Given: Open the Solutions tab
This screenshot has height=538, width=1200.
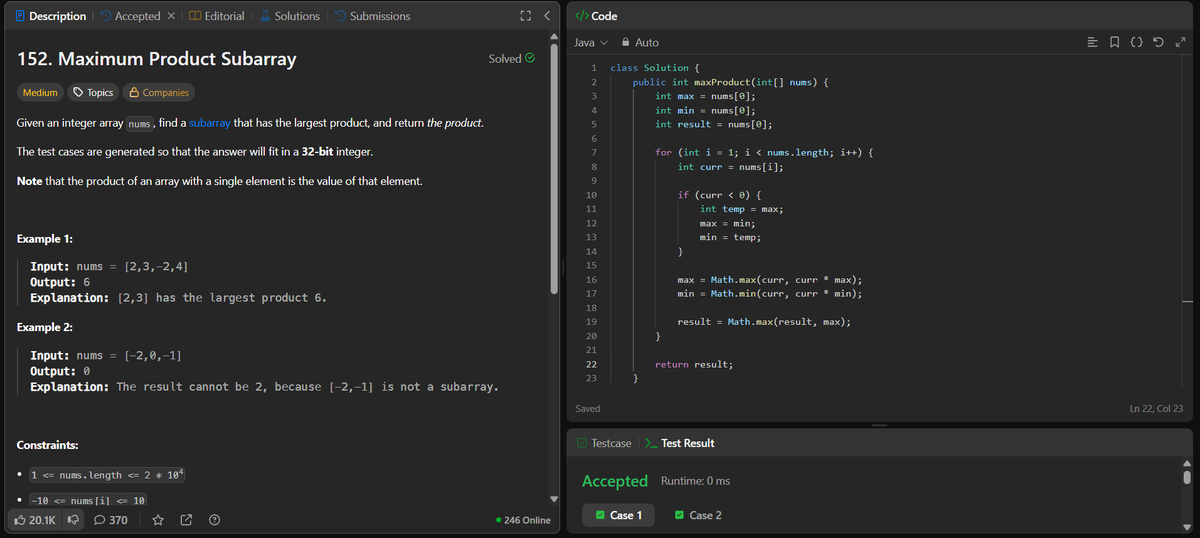Looking at the screenshot, I should (x=290, y=16).
